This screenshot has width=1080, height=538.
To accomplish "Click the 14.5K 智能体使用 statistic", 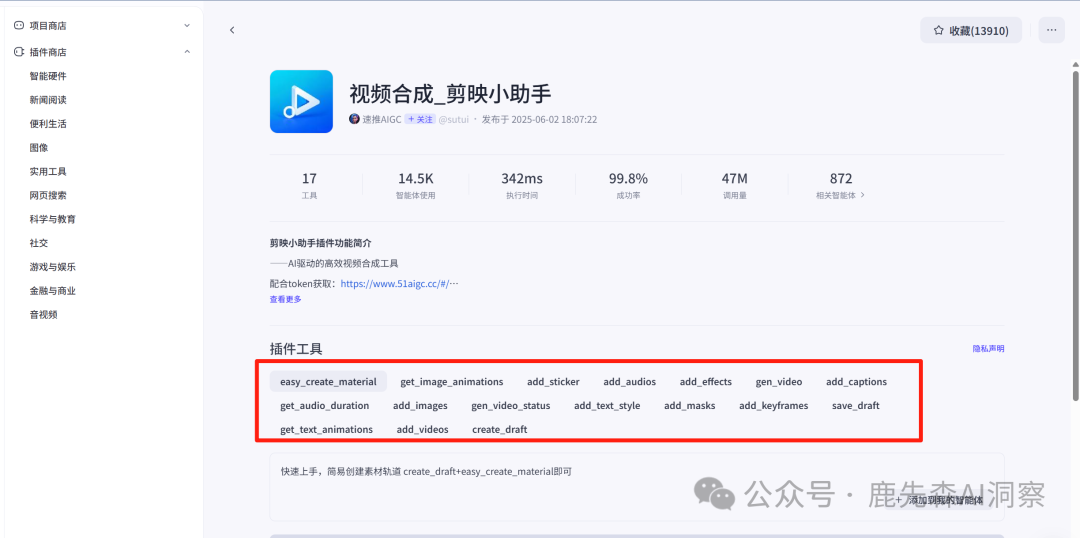I will tap(415, 185).
